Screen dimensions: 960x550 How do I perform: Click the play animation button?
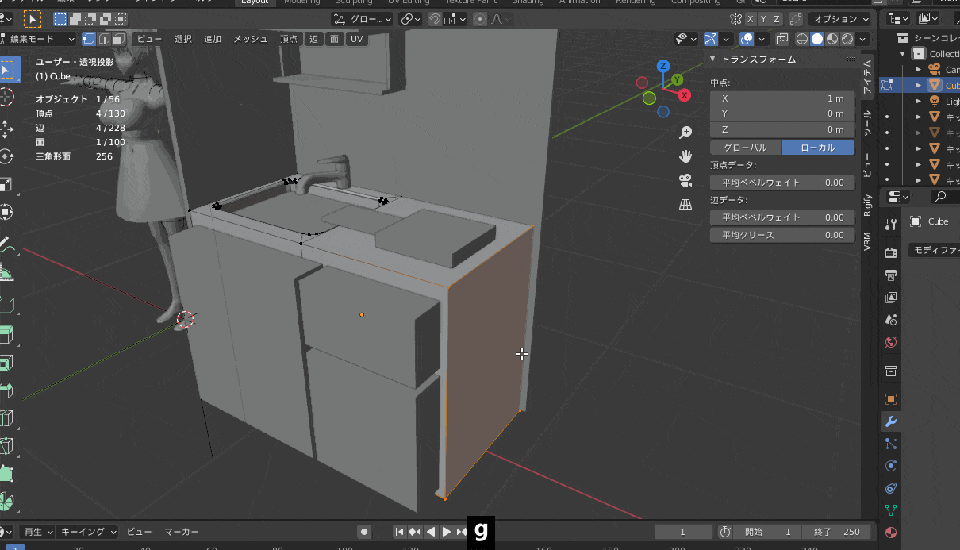[446, 532]
